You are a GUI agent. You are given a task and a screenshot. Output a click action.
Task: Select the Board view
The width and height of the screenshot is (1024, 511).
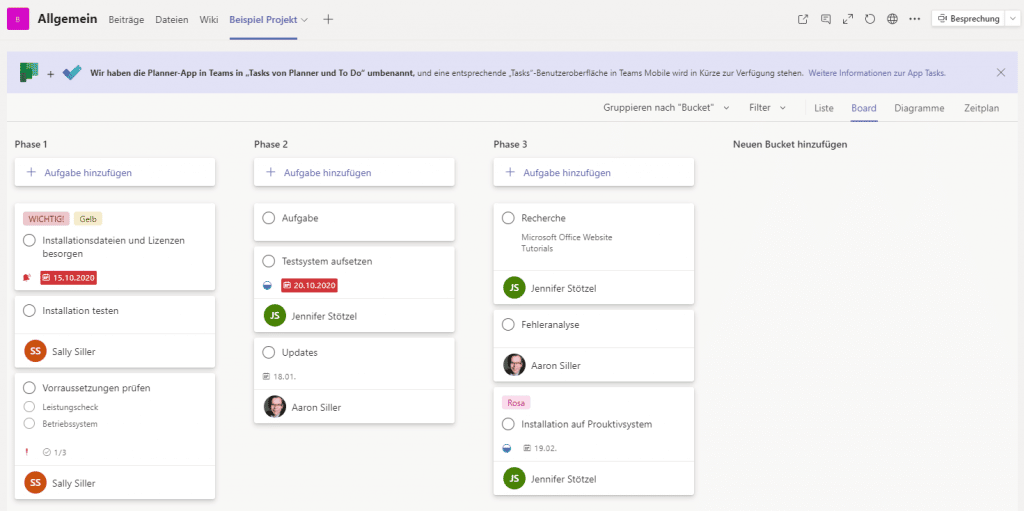tap(863, 108)
